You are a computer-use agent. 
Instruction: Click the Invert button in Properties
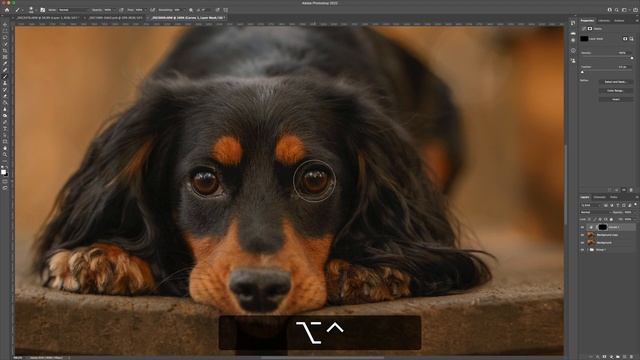(x=616, y=99)
